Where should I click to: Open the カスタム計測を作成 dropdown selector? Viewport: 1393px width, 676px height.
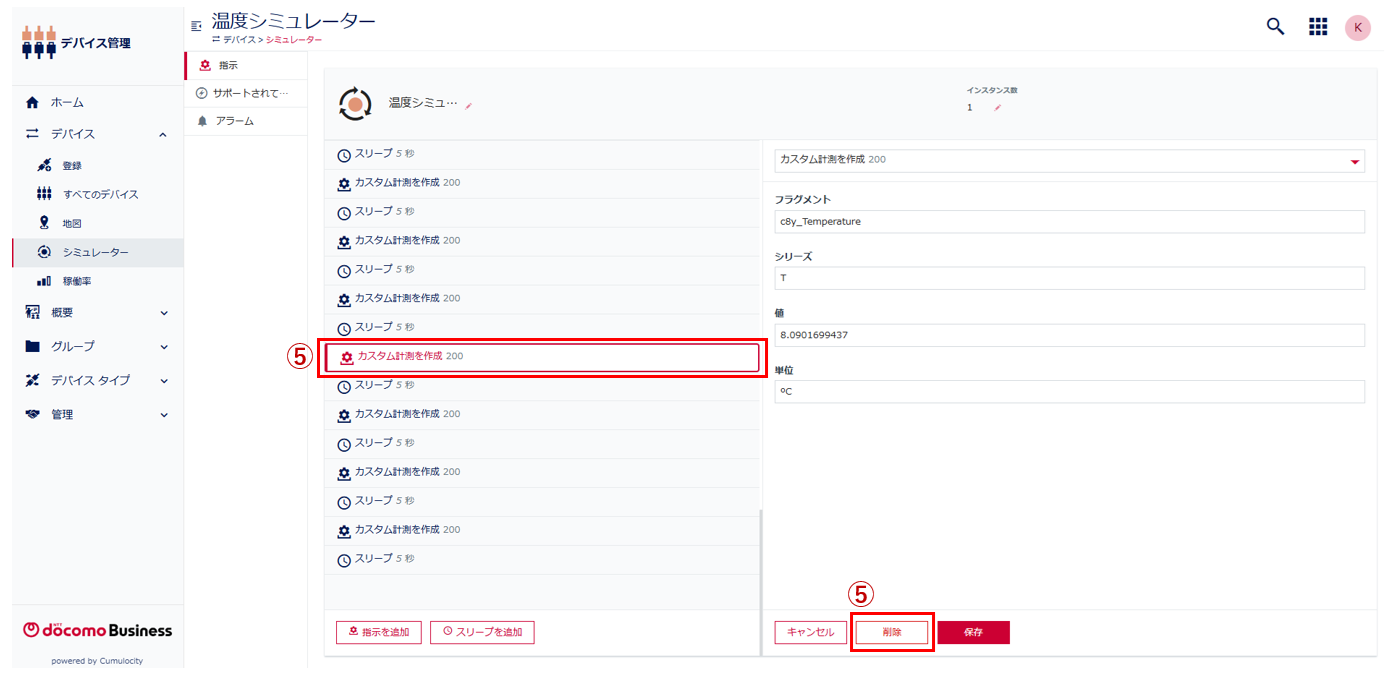tap(1069, 161)
